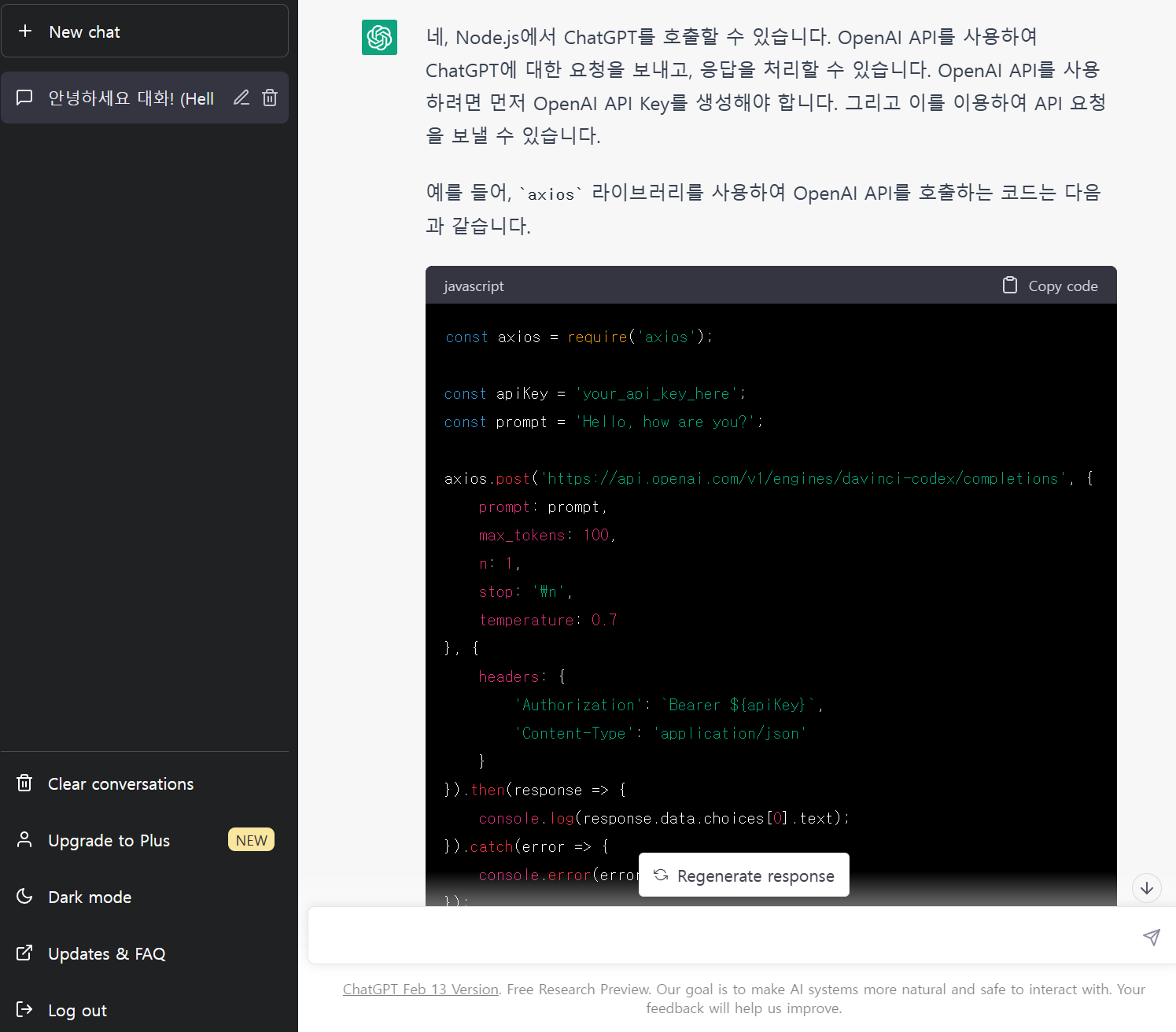Copy code from the javascript block

coord(1050,286)
